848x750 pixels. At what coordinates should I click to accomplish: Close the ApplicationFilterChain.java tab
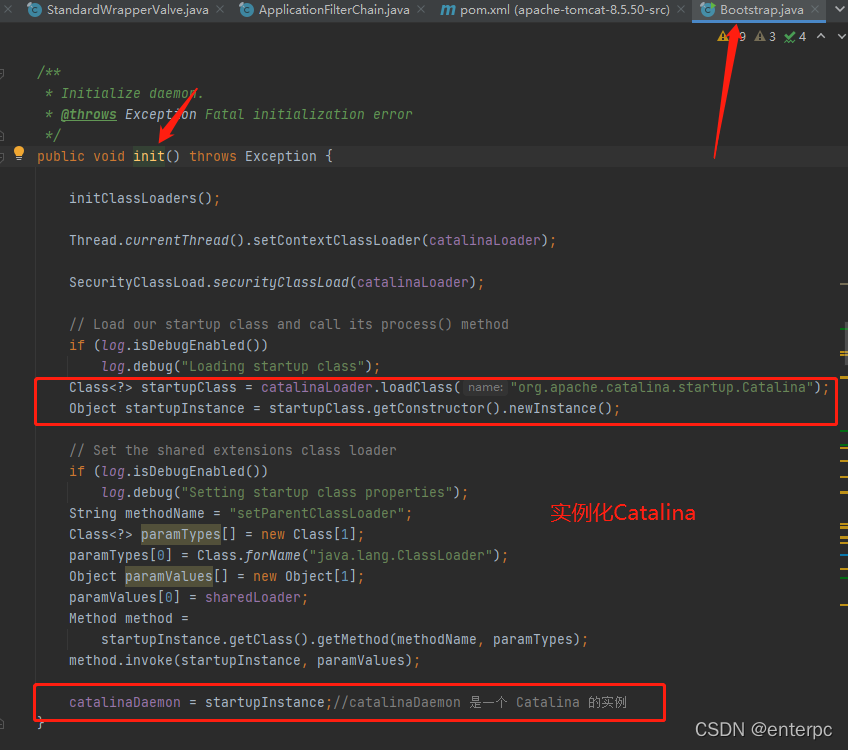421,9
